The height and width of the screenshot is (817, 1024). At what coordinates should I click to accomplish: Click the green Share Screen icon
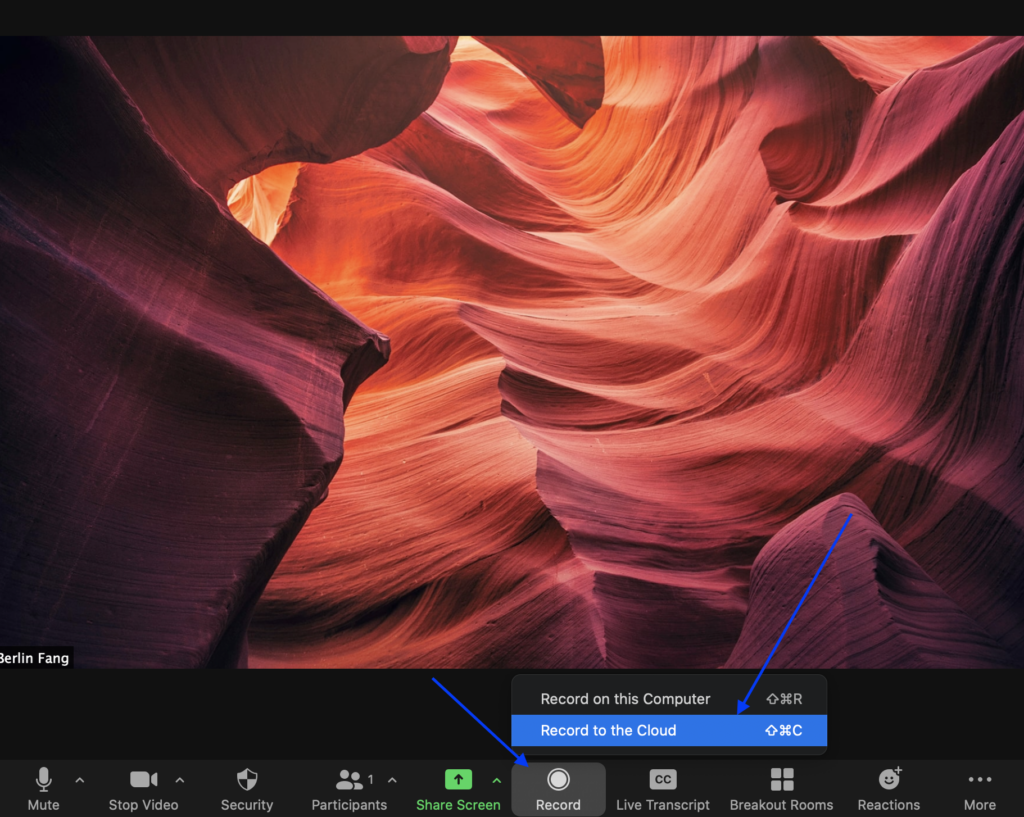(x=458, y=780)
